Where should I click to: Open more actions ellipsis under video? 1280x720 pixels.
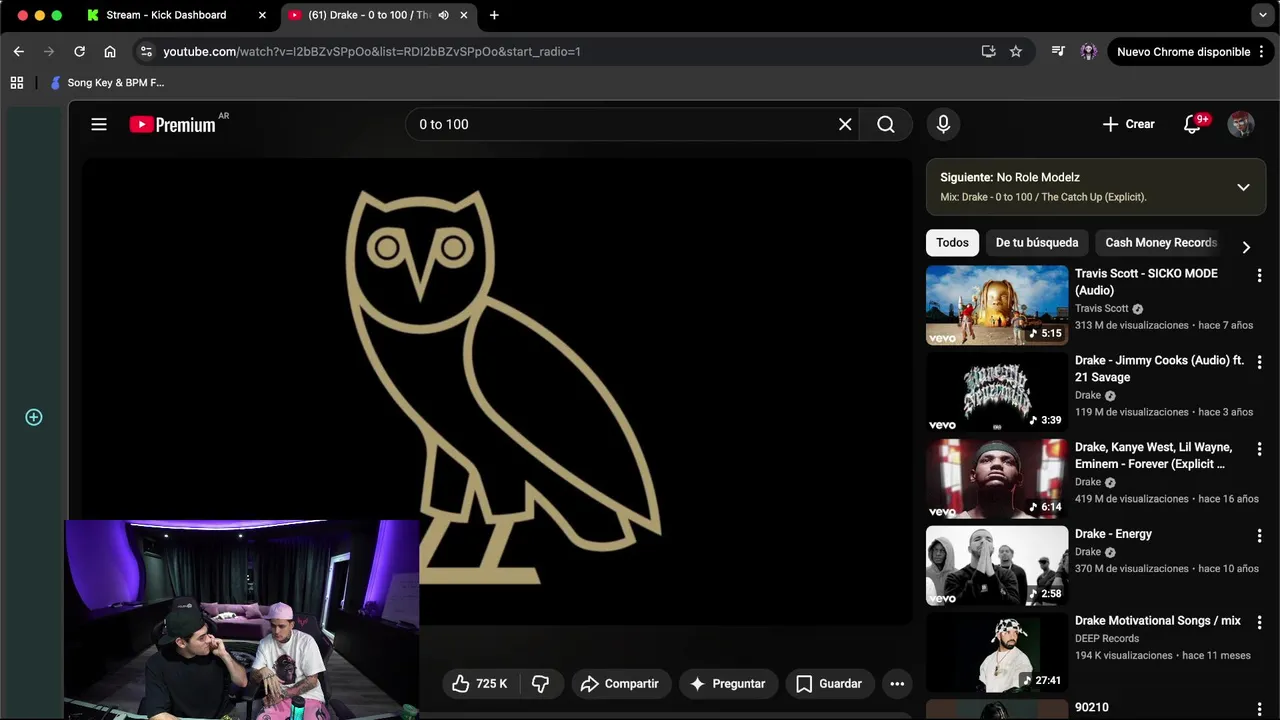(897, 684)
